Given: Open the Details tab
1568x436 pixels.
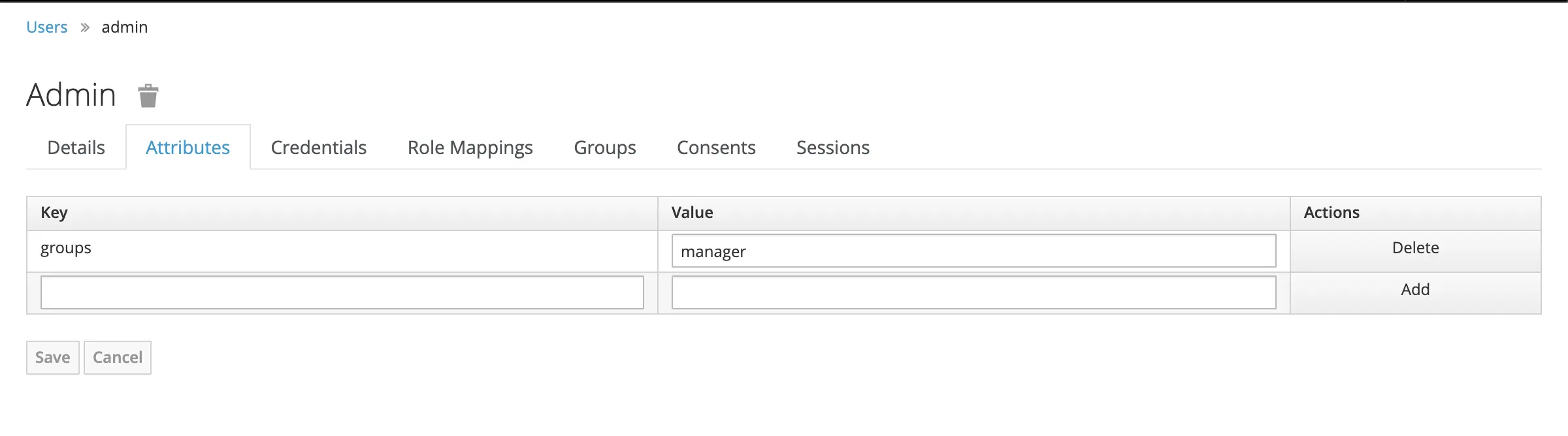Looking at the screenshot, I should [76, 148].
